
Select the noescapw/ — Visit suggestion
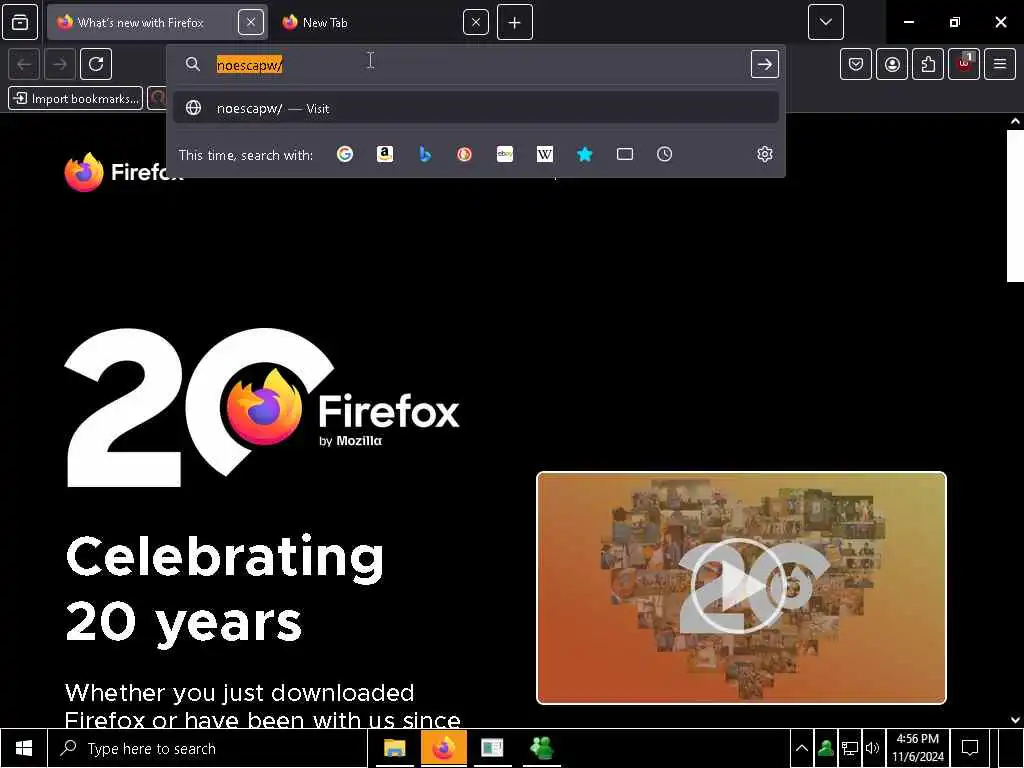pos(476,108)
